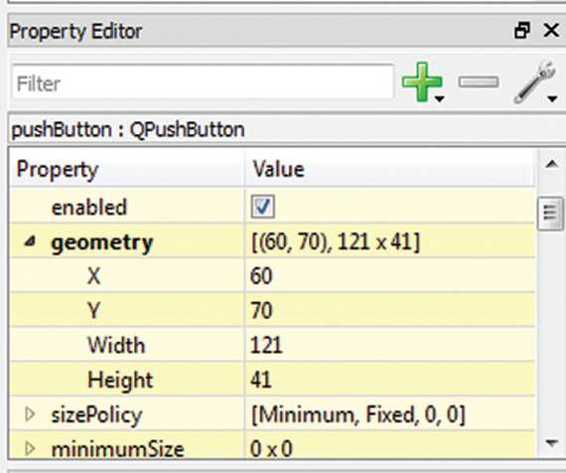
Task: Collapse the geometry property group
Action: [30, 241]
